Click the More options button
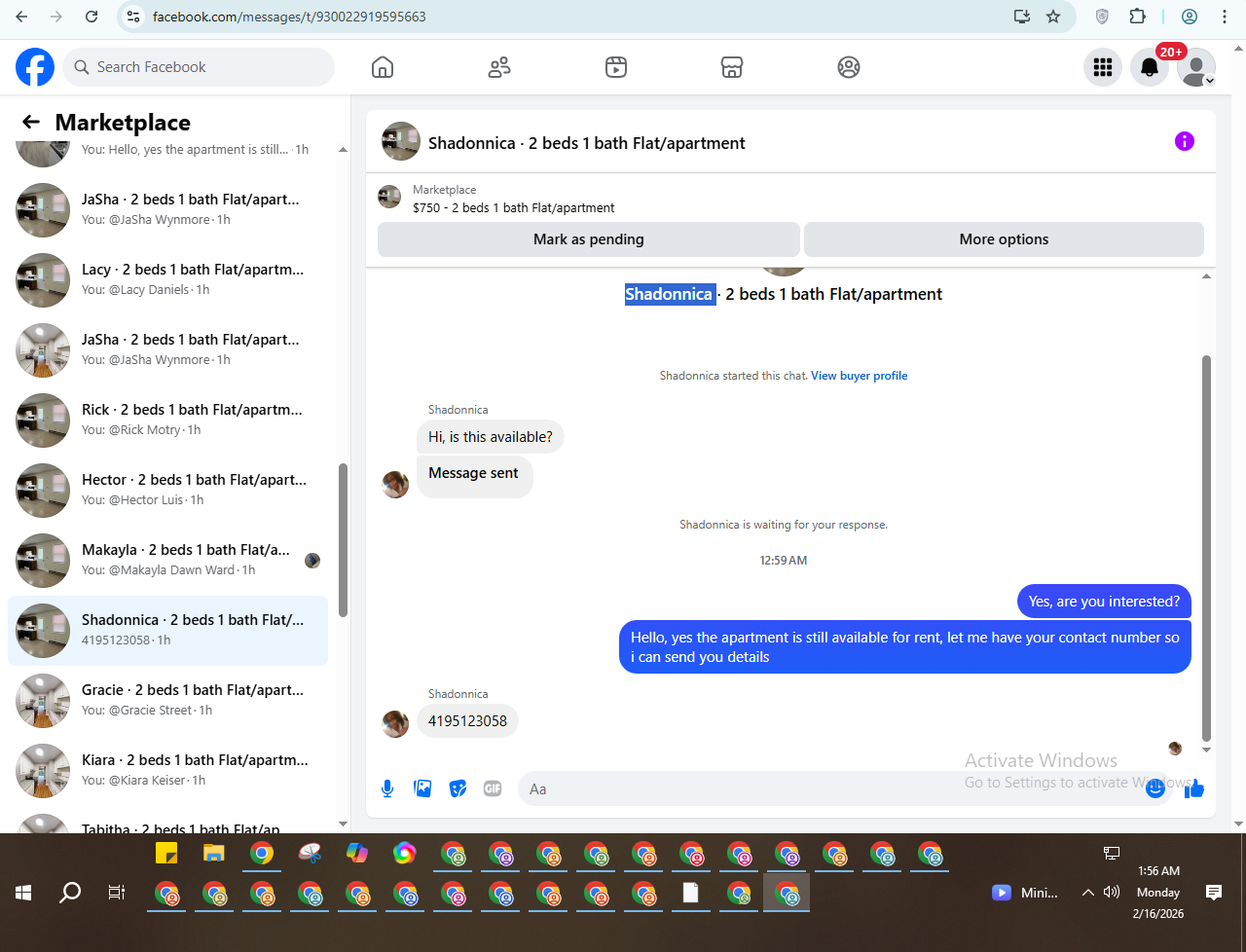The image size is (1246, 952). point(1004,239)
